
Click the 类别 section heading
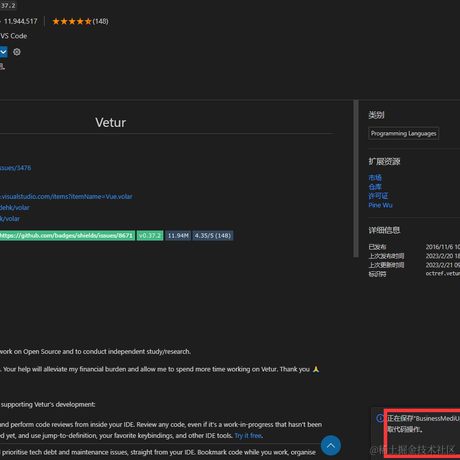tap(376, 115)
